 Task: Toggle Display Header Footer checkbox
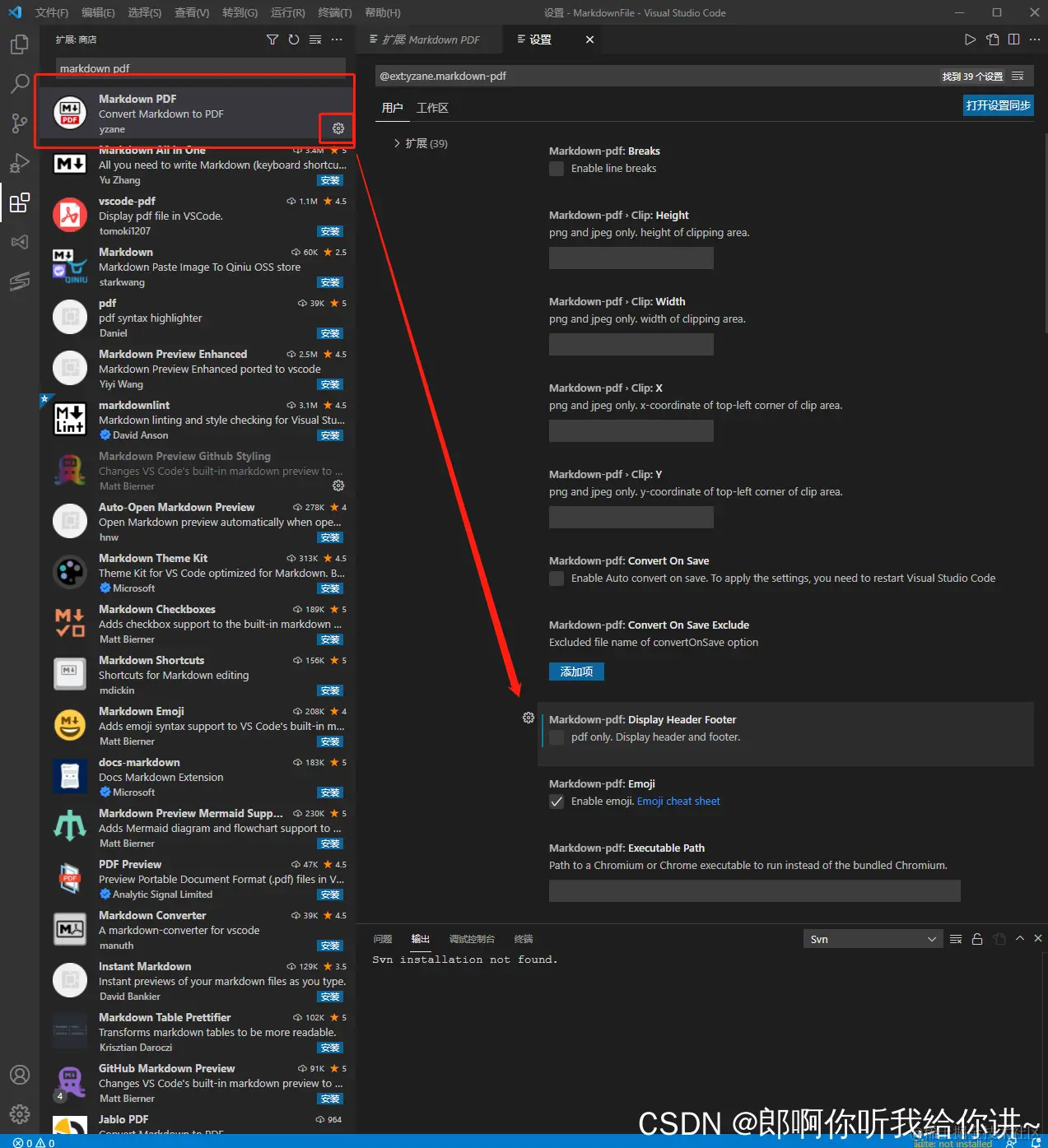pos(557,737)
